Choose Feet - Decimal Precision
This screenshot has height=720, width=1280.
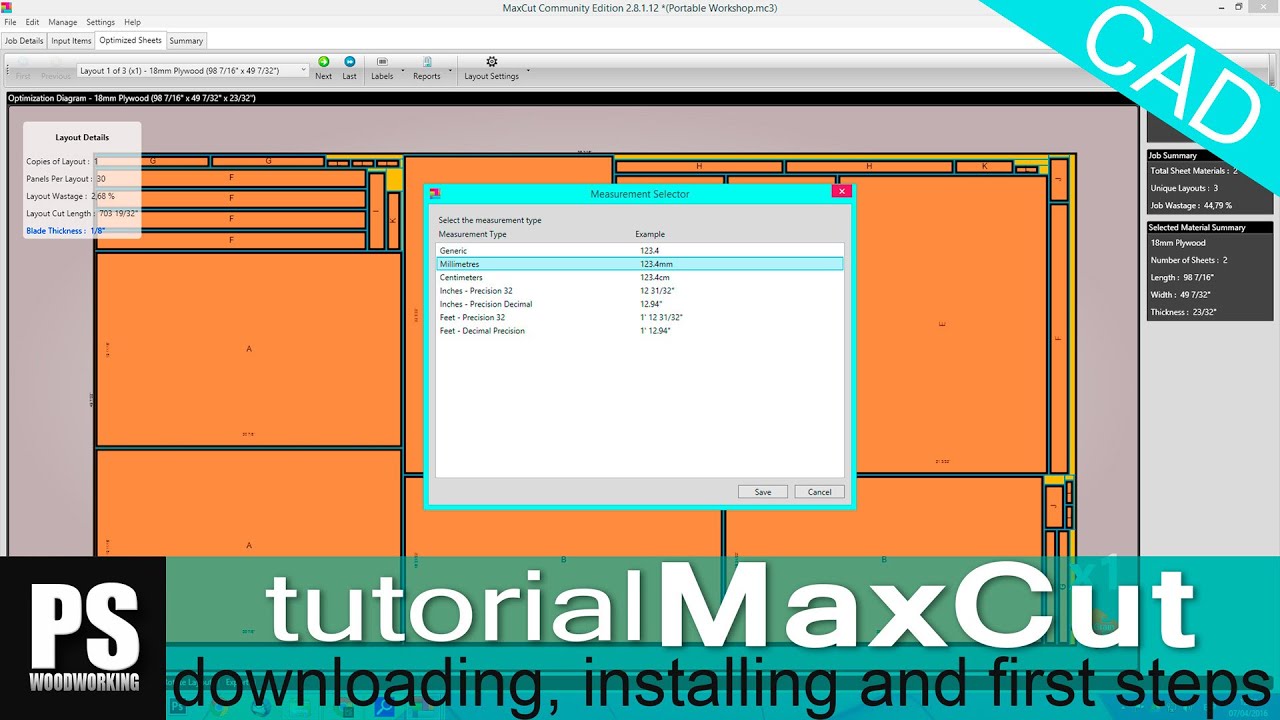[x=640, y=330]
